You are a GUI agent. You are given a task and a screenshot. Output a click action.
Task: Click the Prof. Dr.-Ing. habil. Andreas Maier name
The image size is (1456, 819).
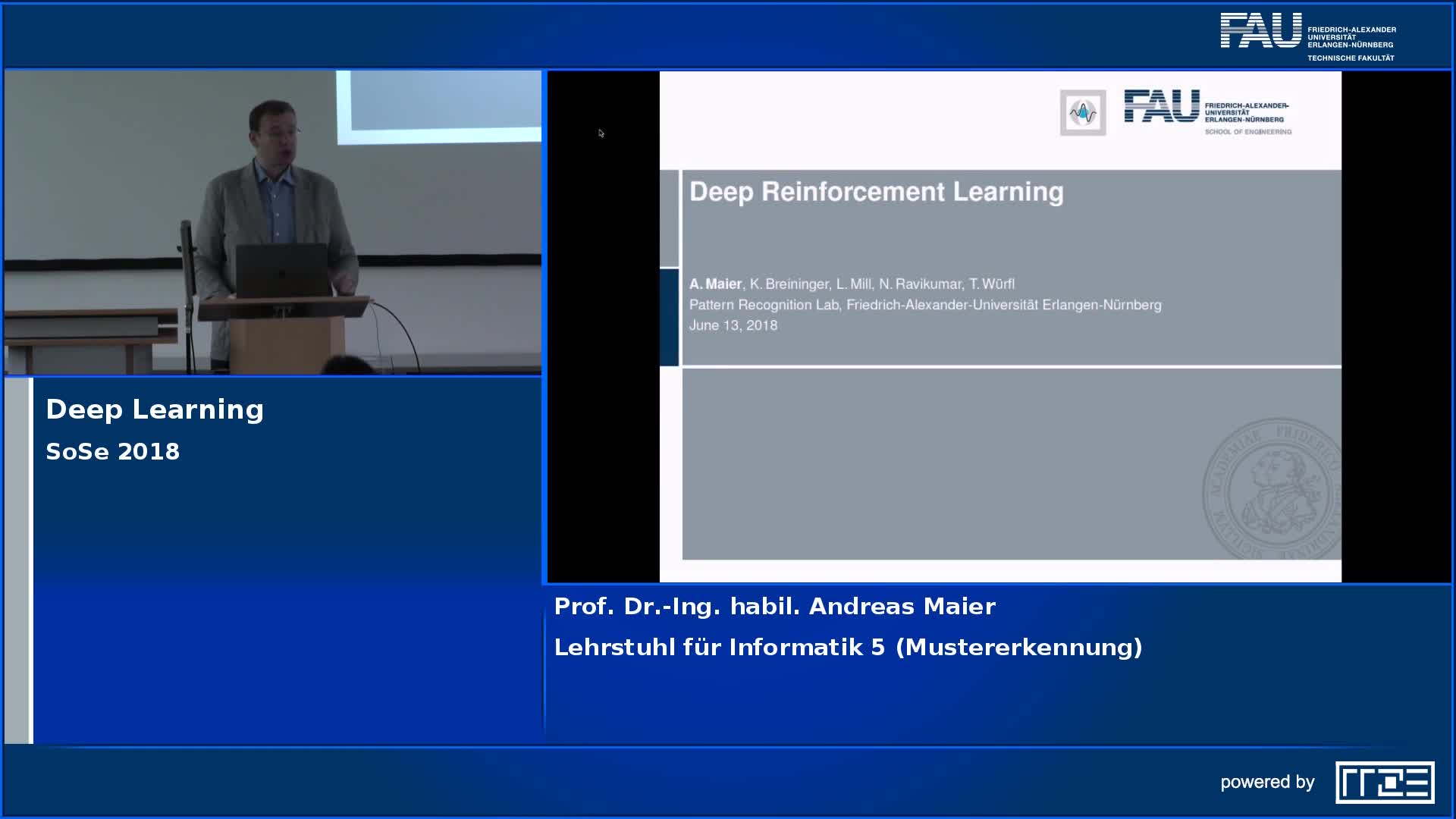tap(774, 607)
